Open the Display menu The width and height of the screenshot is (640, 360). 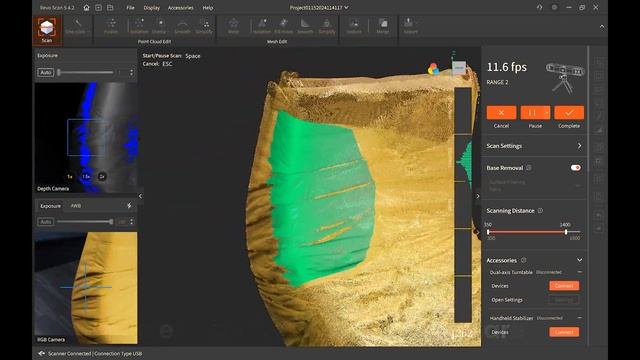point(151,8)
